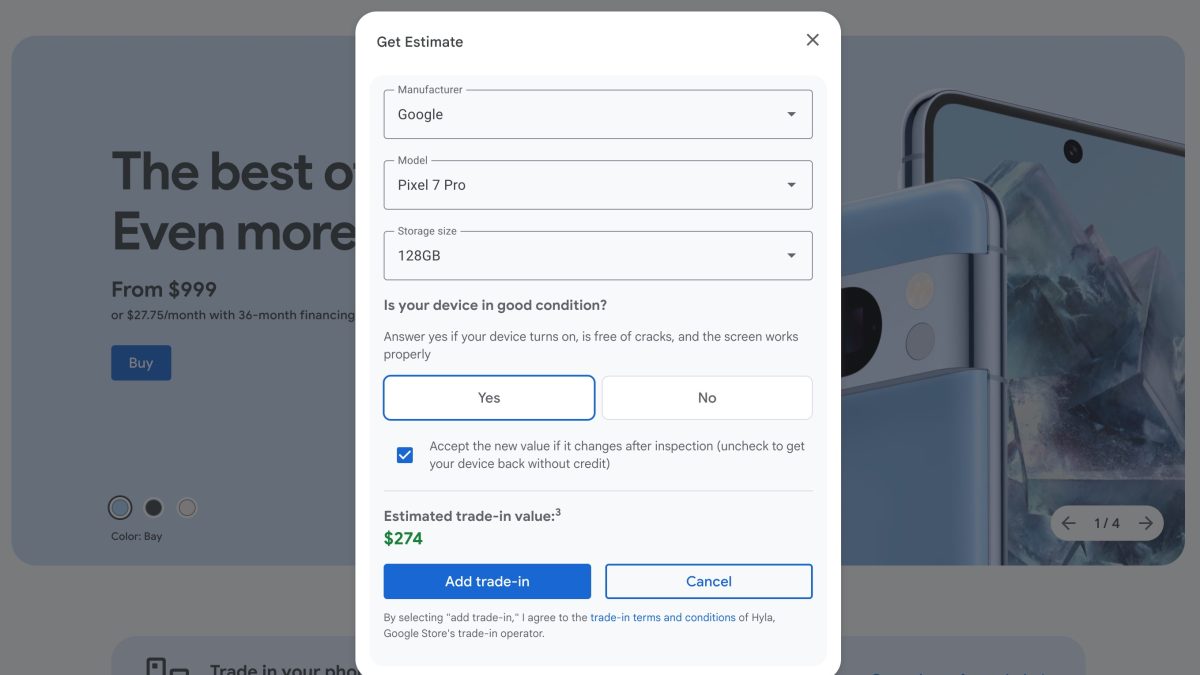Open the Storage size dropdown
The width and height of the screenshot is (1200, 675).
[x=597, y=256]
